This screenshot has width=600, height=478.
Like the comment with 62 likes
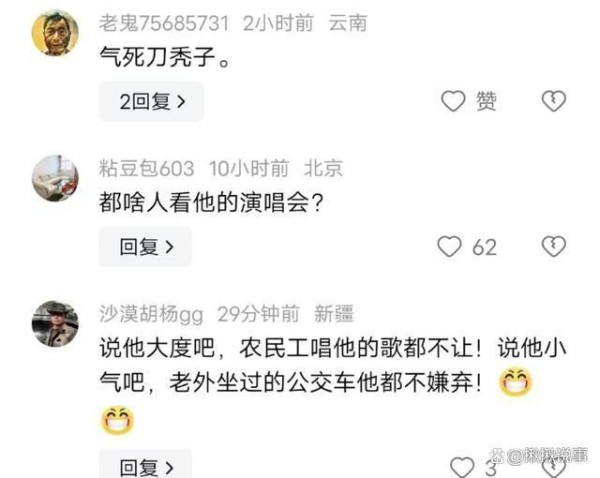click(x=449, y=246)
